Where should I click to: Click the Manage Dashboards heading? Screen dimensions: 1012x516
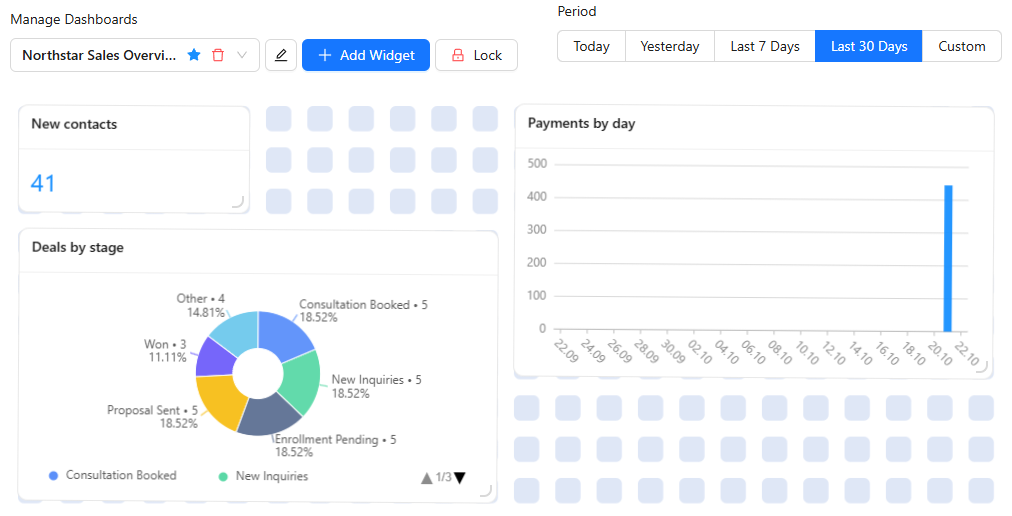74,19
